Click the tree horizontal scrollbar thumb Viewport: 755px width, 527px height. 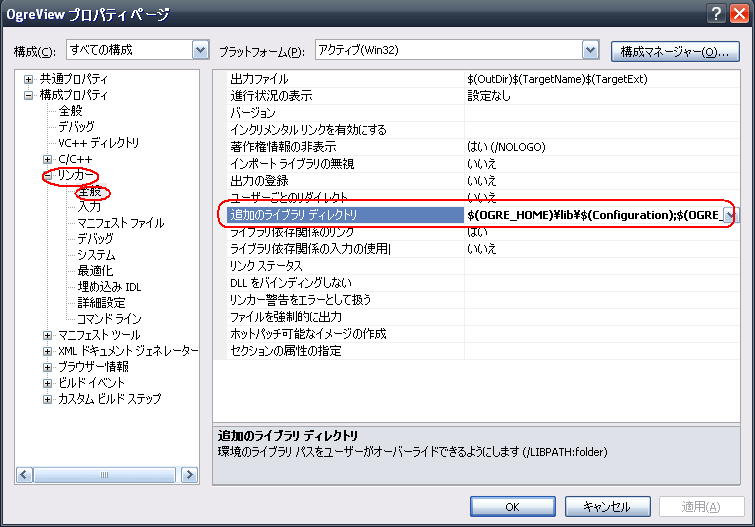tap(104, 475)
